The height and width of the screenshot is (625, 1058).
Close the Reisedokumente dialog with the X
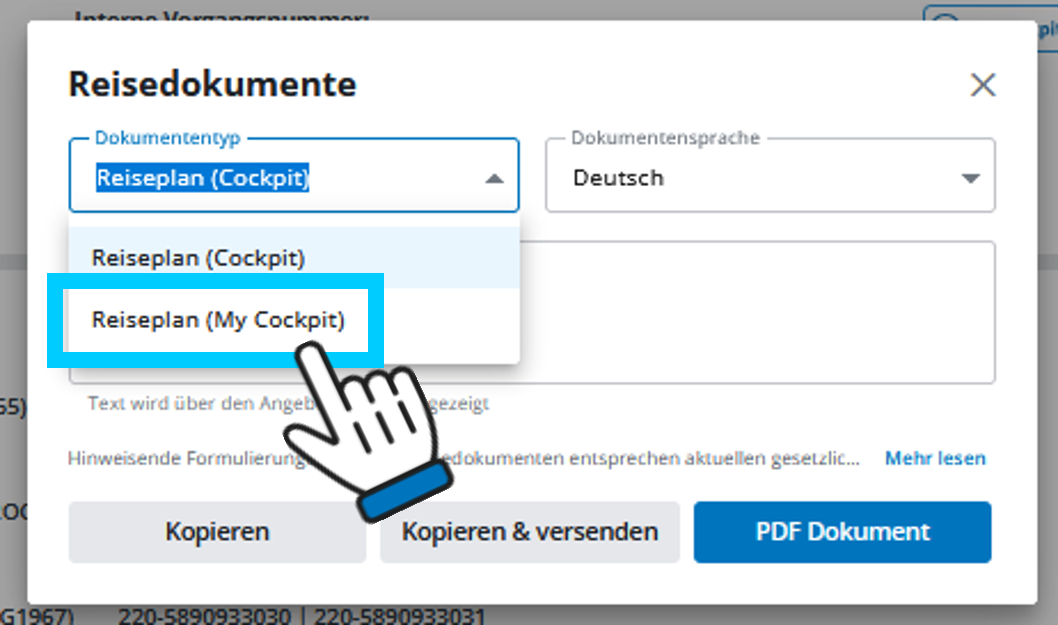coord(983,85)
